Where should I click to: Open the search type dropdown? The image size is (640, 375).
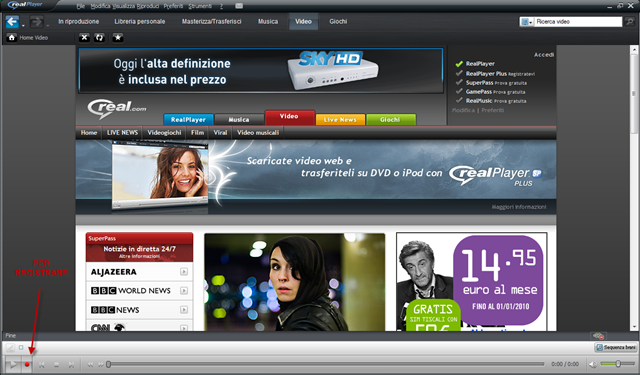[526, 22]
